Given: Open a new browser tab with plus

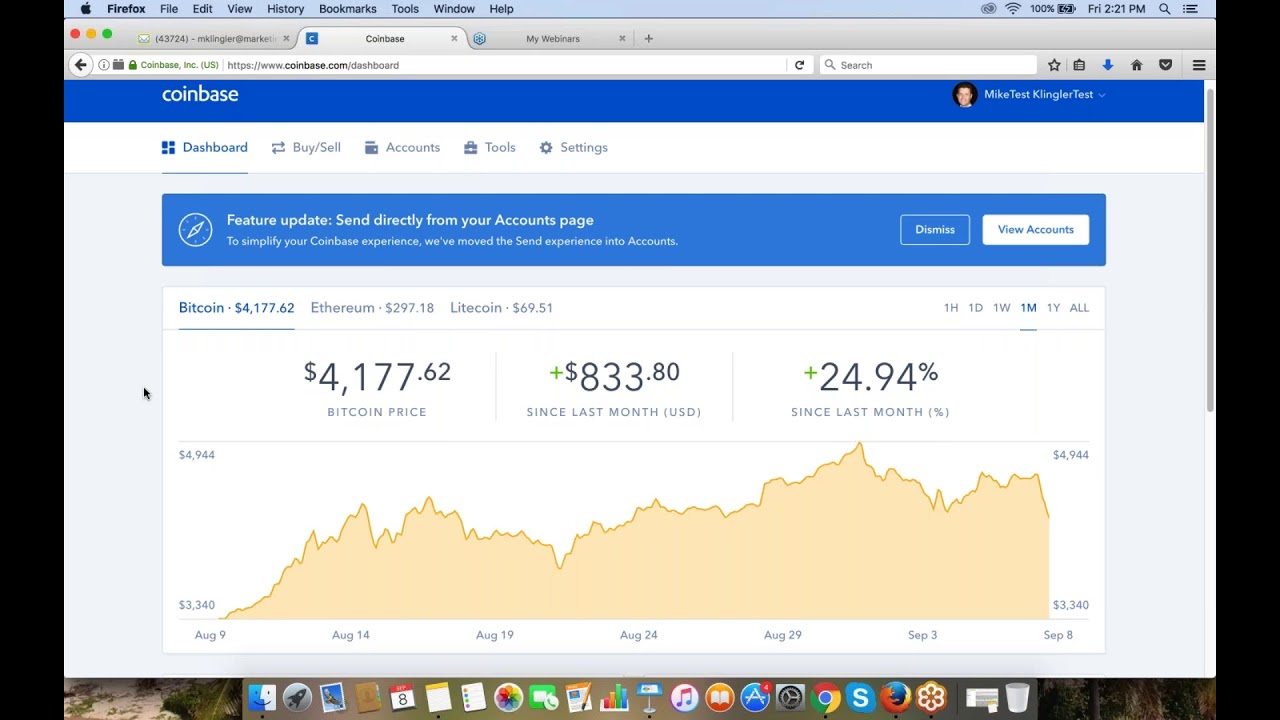Looking at the screenshot, I should coord(648,38).
